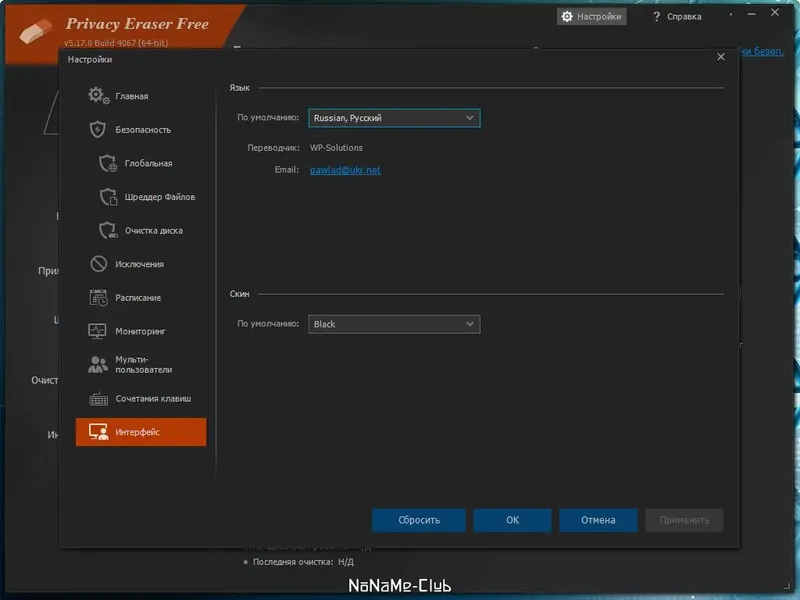Select the Сочетания клавиш keyboard icon
The height and width of the screenshot is (600, 800).
97,398
